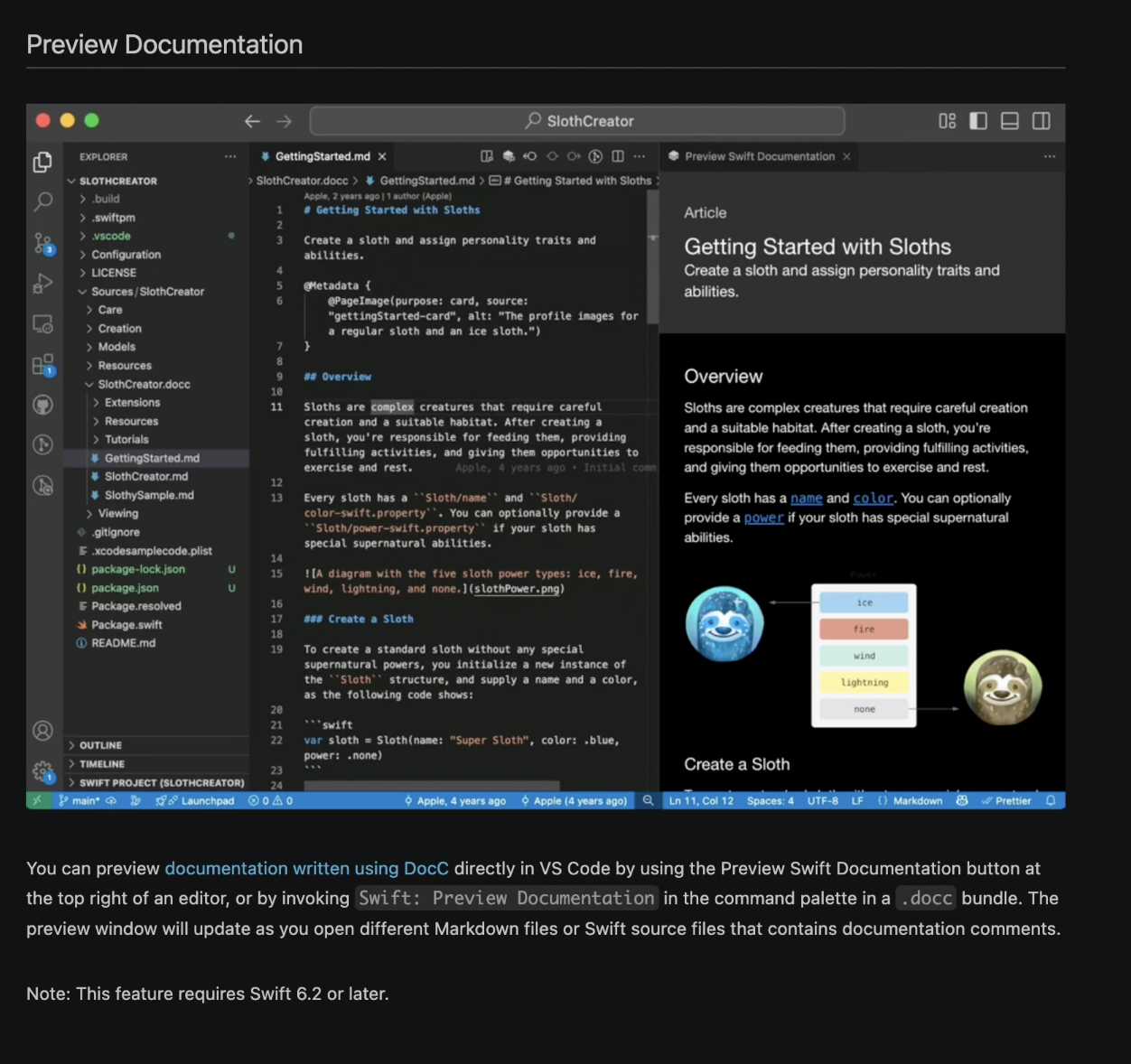1131x1064 pixels.
Task: Expand the .vscode folder
Action: point(155,236)
